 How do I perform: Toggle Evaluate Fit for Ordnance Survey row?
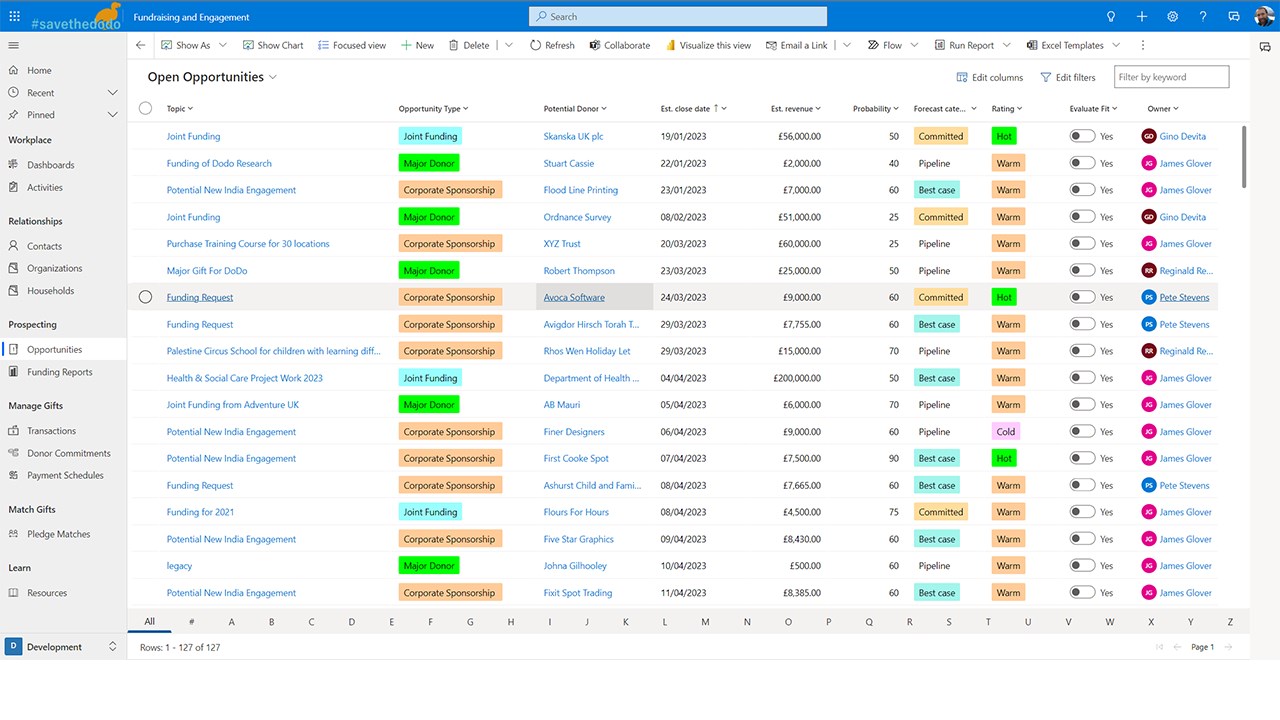[1082, 217]
